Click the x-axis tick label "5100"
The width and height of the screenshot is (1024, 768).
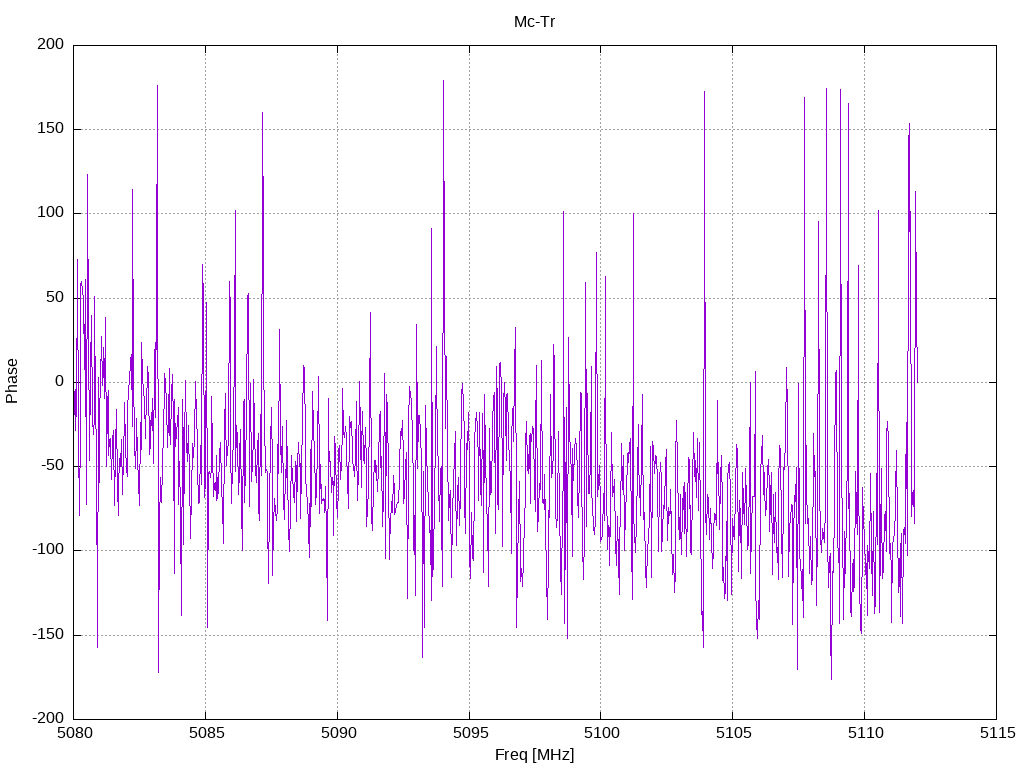tap(601, 733)
